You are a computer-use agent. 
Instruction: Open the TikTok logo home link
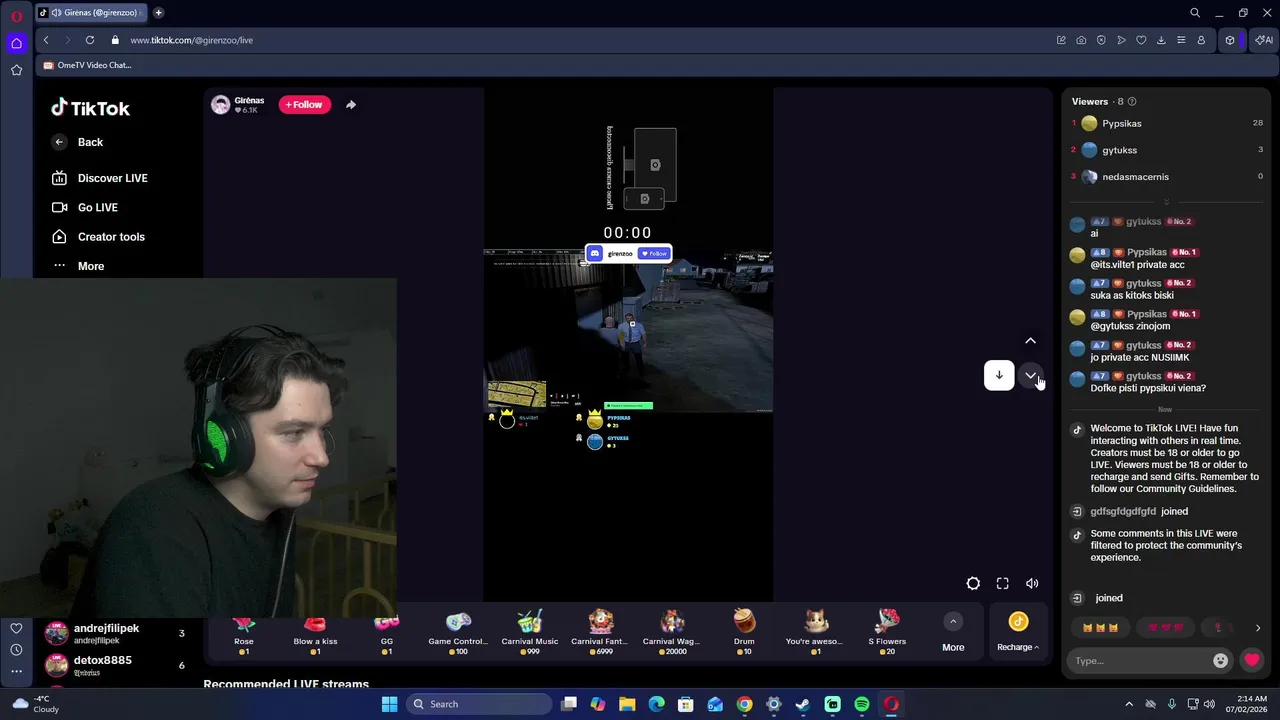[90, 108]
